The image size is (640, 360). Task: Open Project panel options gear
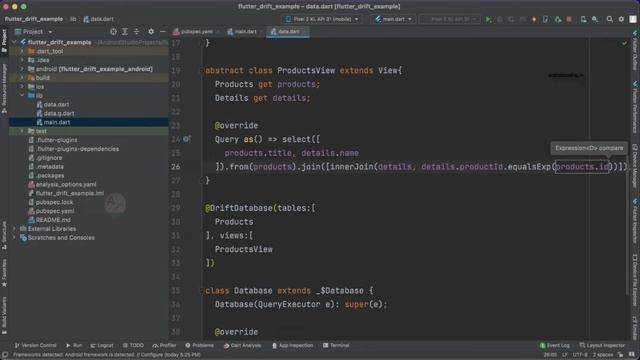pyautogui.click(x=151, y=31)
